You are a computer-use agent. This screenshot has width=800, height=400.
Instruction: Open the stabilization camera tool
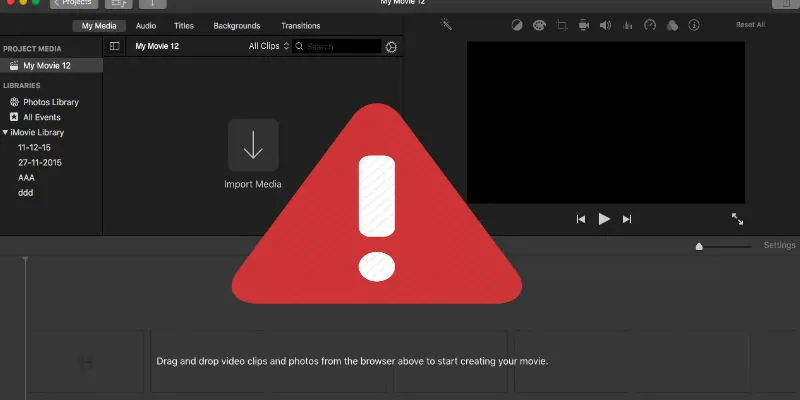click(584, 25)
